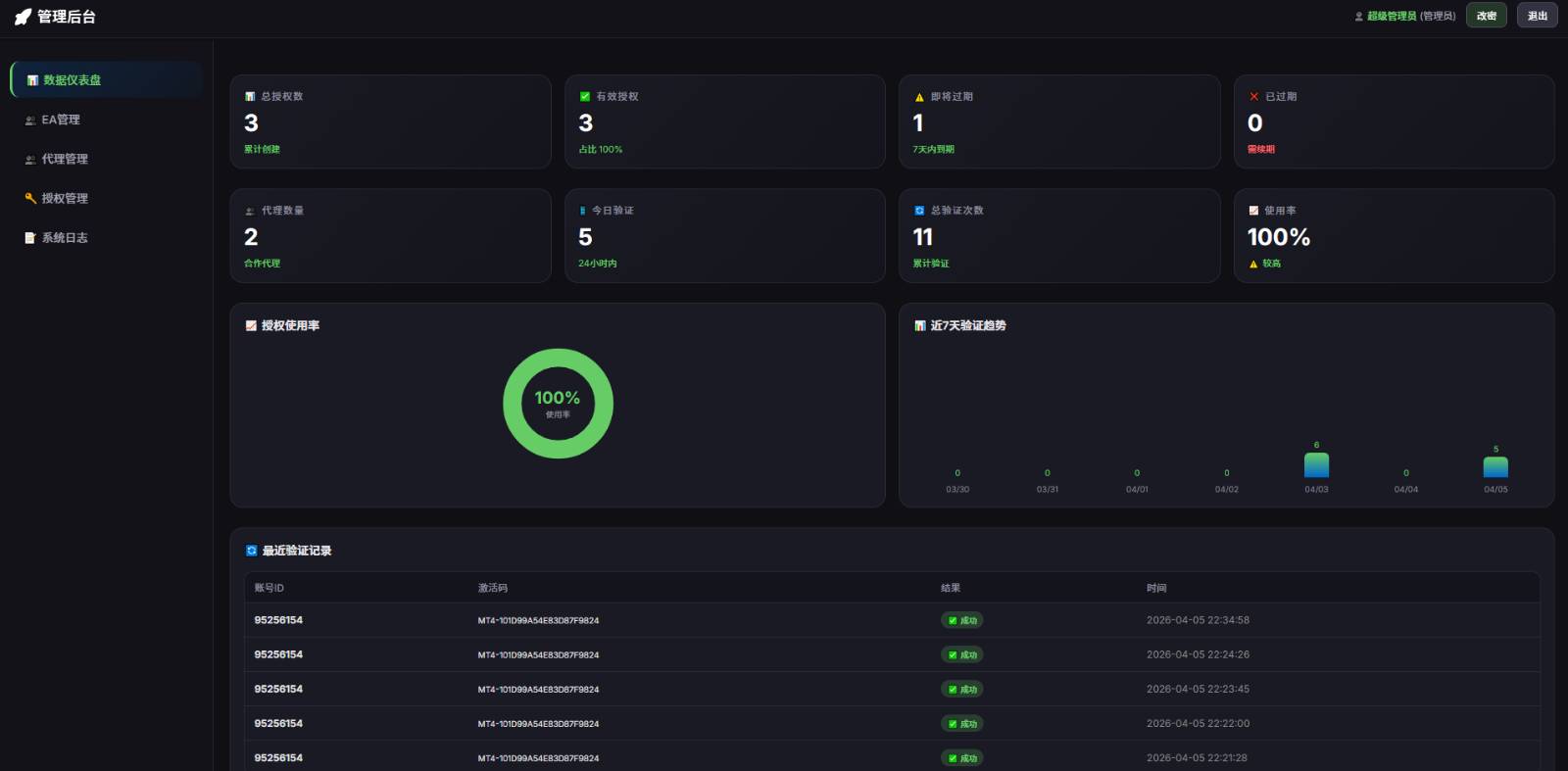
Task: Click the 退出 logout button
Action: 1538,16
